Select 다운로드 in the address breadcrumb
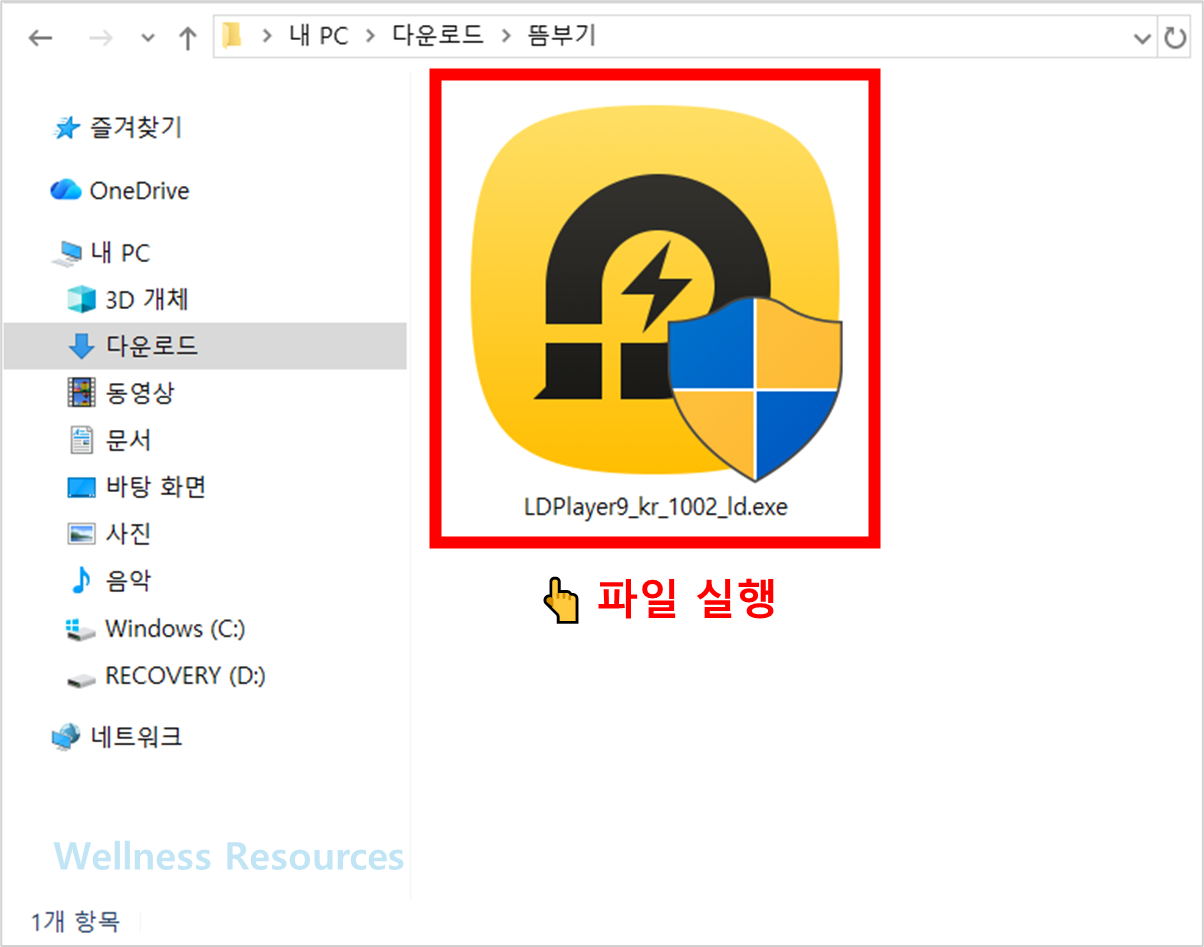 (438, 37)
